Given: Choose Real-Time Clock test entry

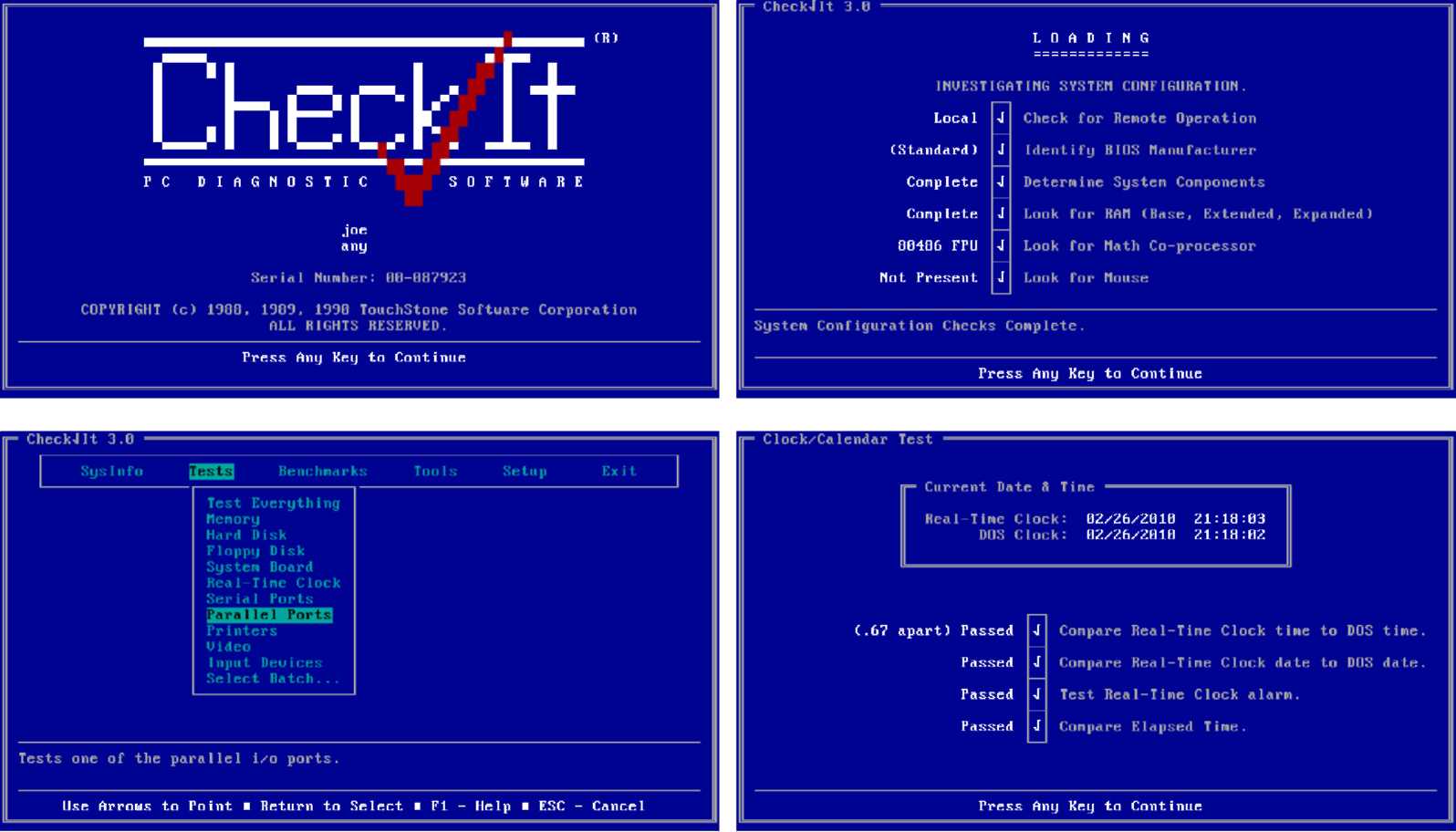Looking at the screenshot, I should (x=273, y=583).
